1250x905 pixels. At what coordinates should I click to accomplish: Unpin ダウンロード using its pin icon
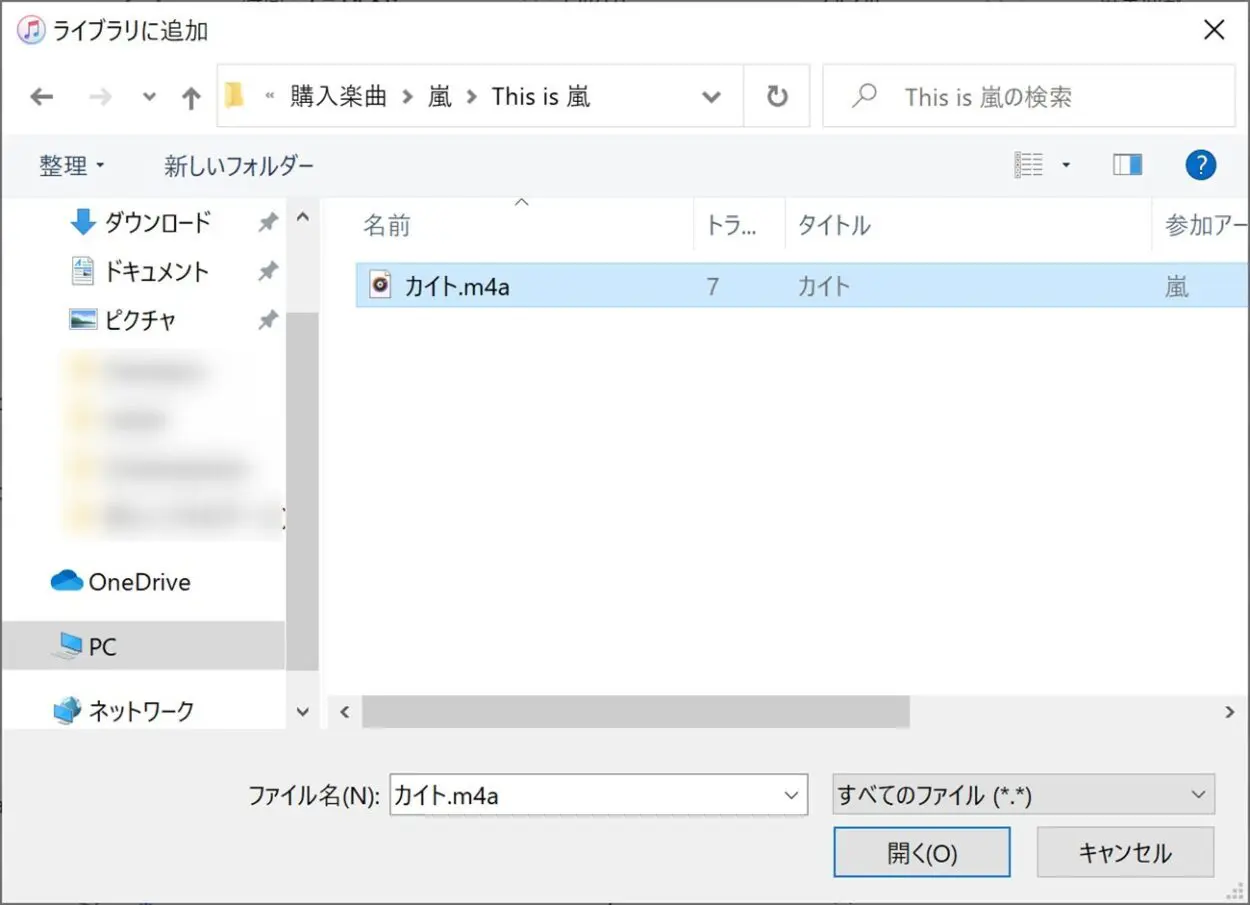[x=268, y=223]
